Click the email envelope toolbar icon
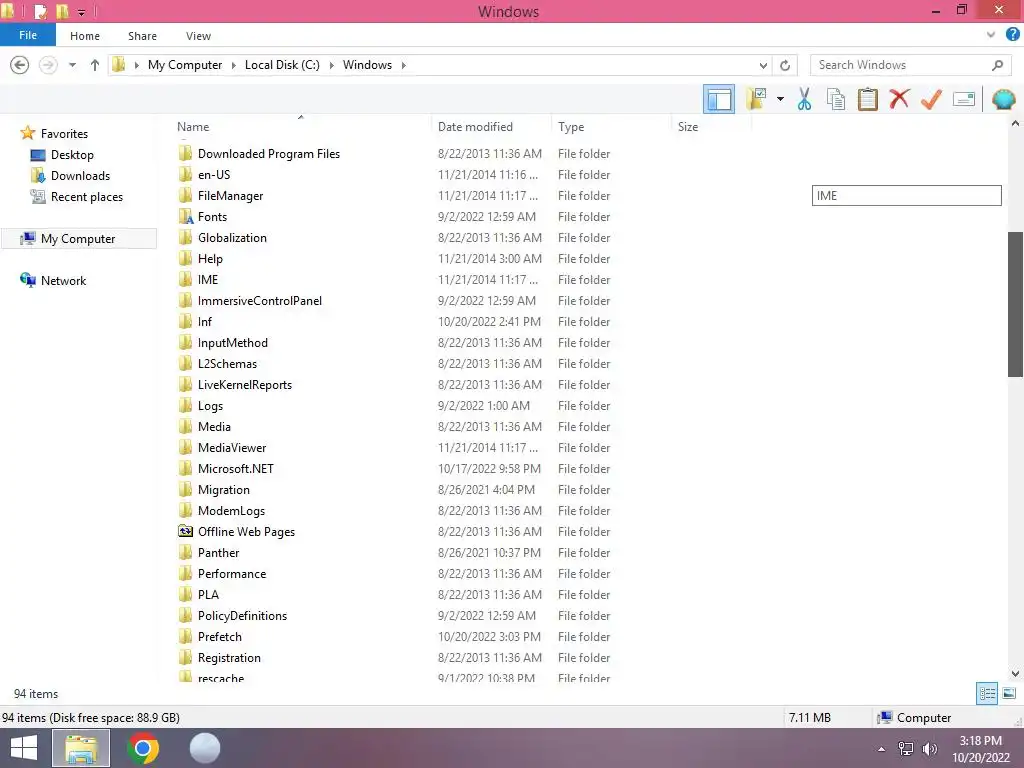This screenshot has width=1024, height=768. point(964,99)
